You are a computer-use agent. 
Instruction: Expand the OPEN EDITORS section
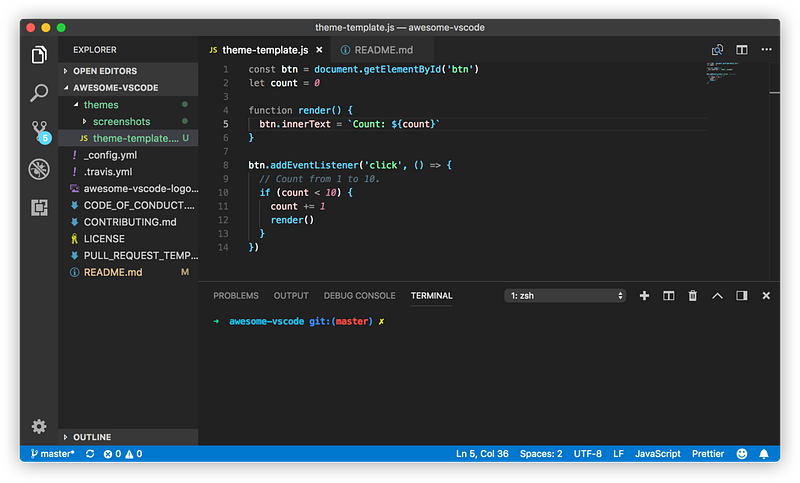[103, 71]
